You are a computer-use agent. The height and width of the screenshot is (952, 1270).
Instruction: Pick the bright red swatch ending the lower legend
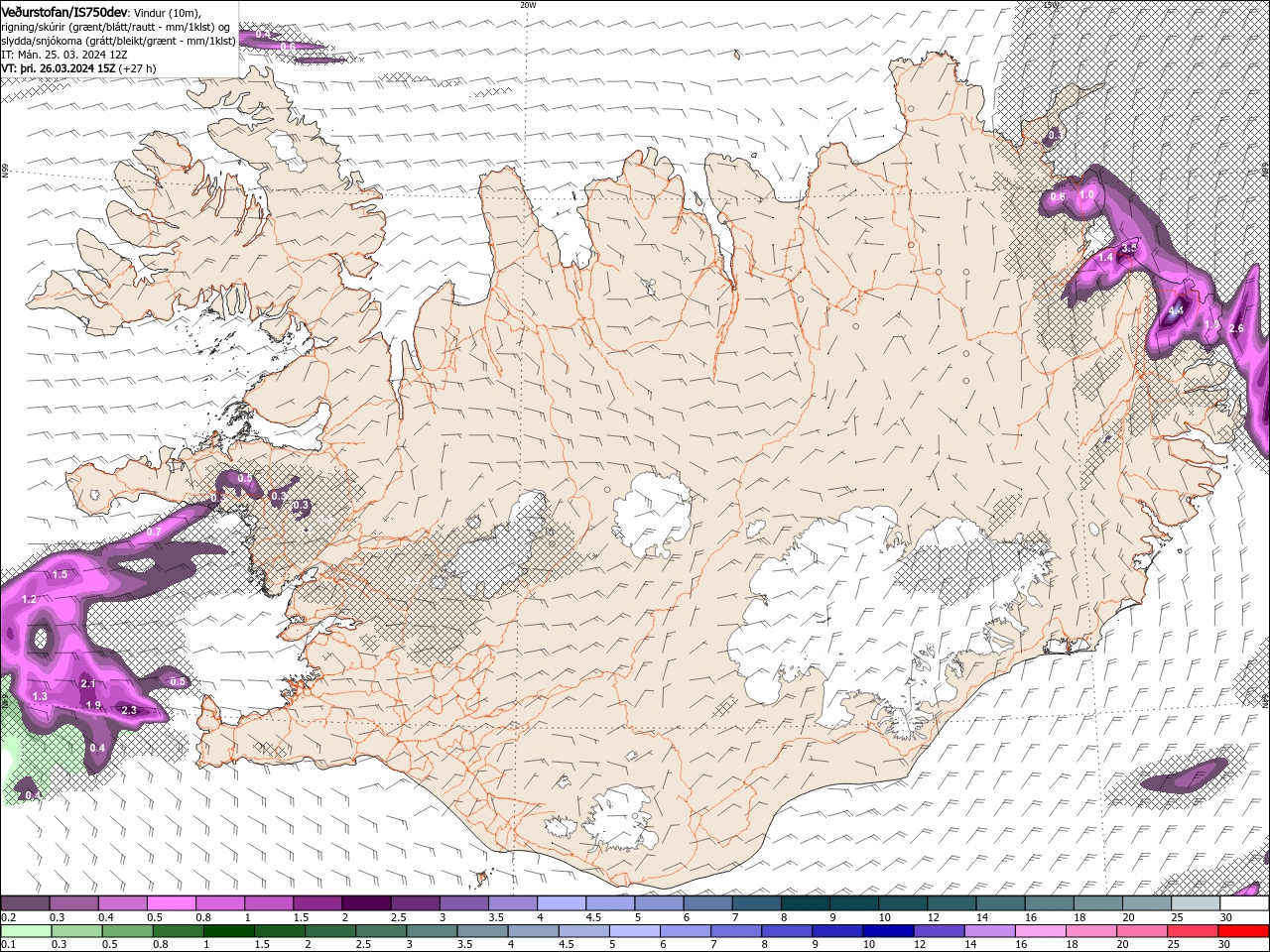tap(1242, 931)
